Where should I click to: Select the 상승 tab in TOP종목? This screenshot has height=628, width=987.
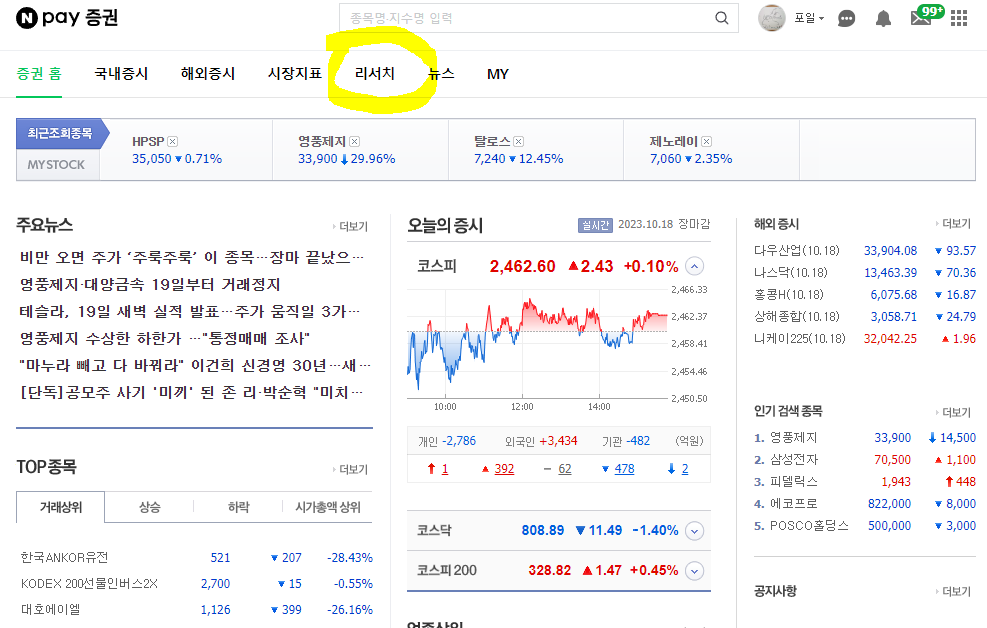click(x=150, y=507)
